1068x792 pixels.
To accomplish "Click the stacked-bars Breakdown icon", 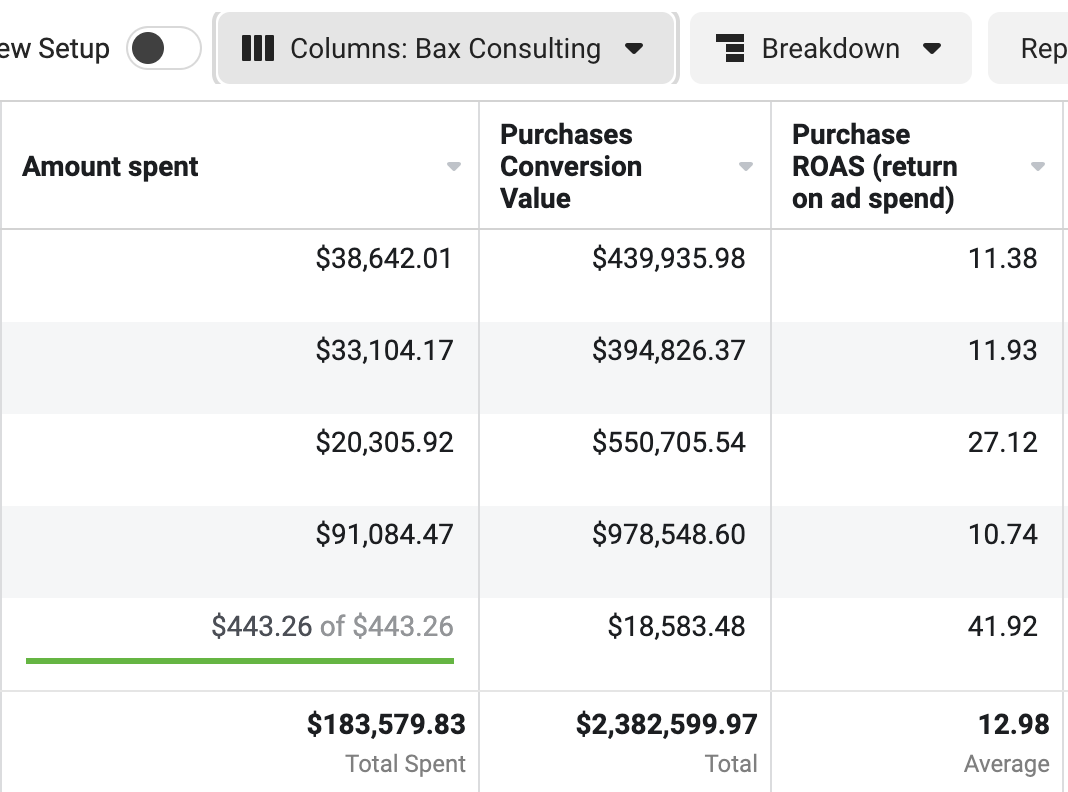I will (x=731, y=48).
